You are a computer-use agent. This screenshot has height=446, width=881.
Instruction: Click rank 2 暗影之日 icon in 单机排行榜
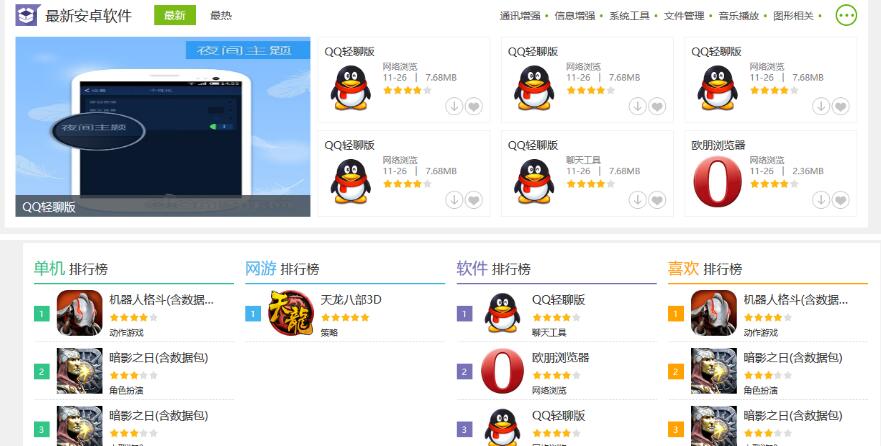[x=80, y=371]
